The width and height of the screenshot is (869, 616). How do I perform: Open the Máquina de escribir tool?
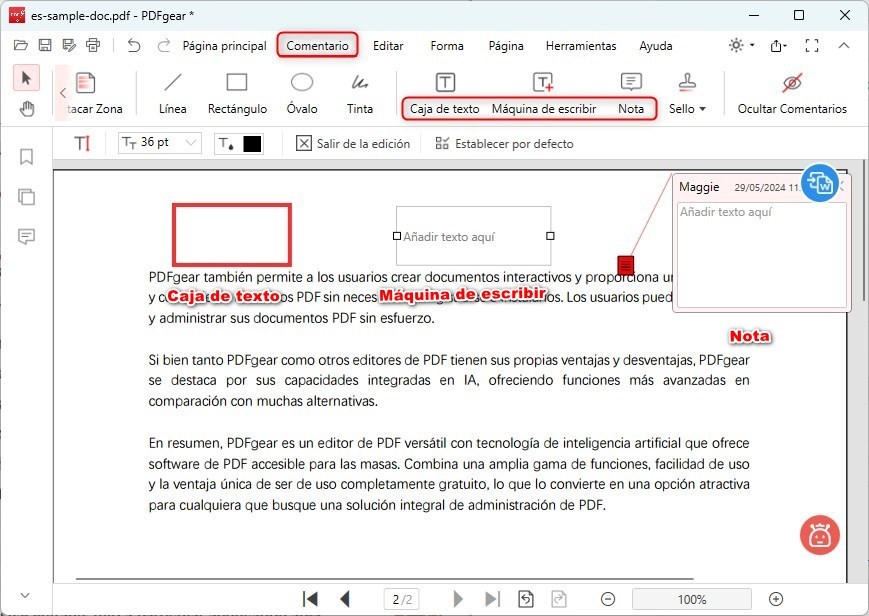tap(545, 92)
